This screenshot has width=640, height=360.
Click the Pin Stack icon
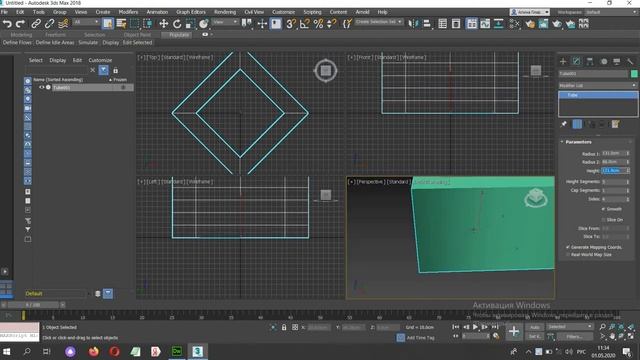[564, 124]
